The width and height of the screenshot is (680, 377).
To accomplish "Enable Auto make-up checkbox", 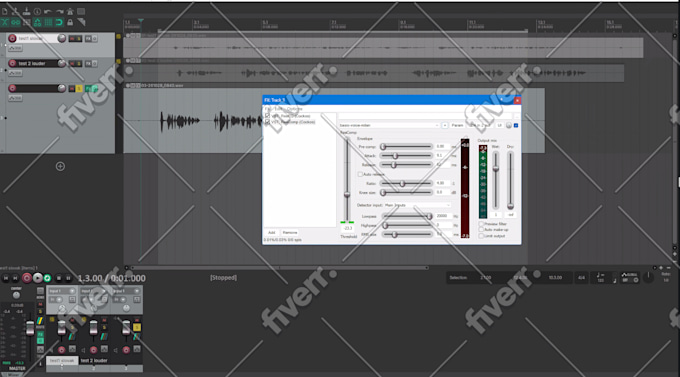I will (x=481, y=230).
